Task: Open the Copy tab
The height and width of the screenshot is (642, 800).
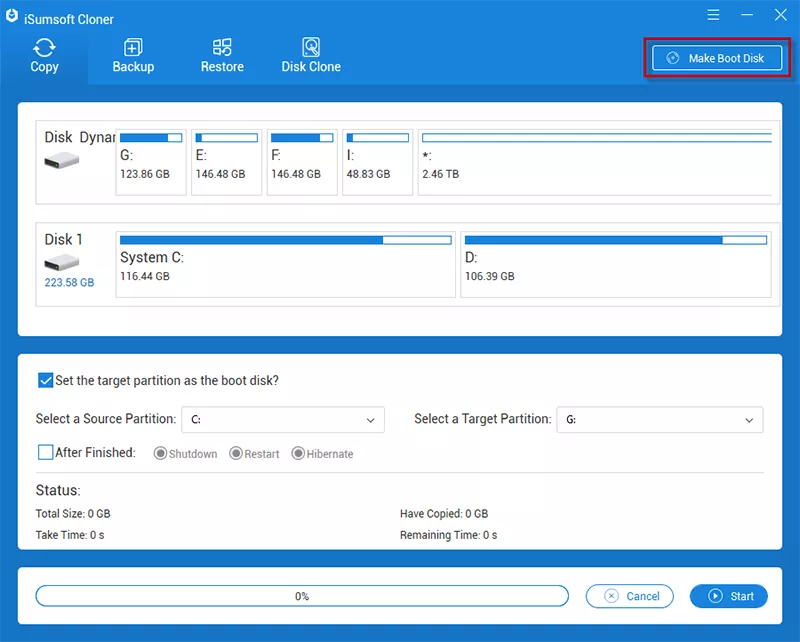Action: tap(44, 56)
